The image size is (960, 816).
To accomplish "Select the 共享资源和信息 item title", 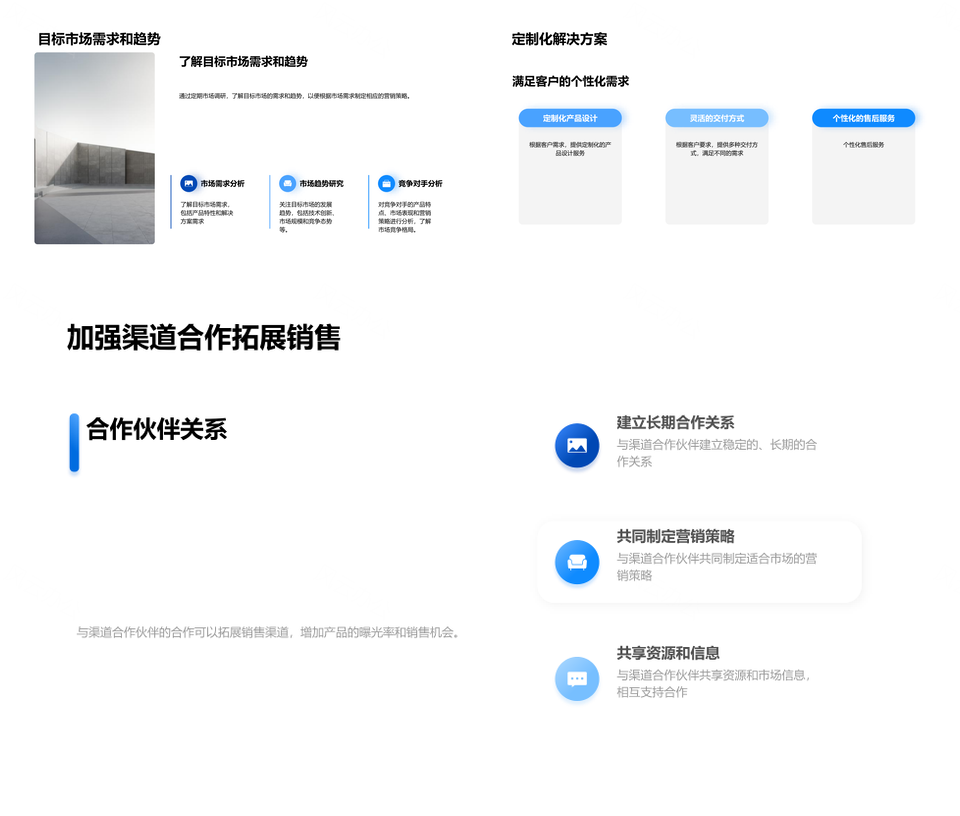I will 668,653.
